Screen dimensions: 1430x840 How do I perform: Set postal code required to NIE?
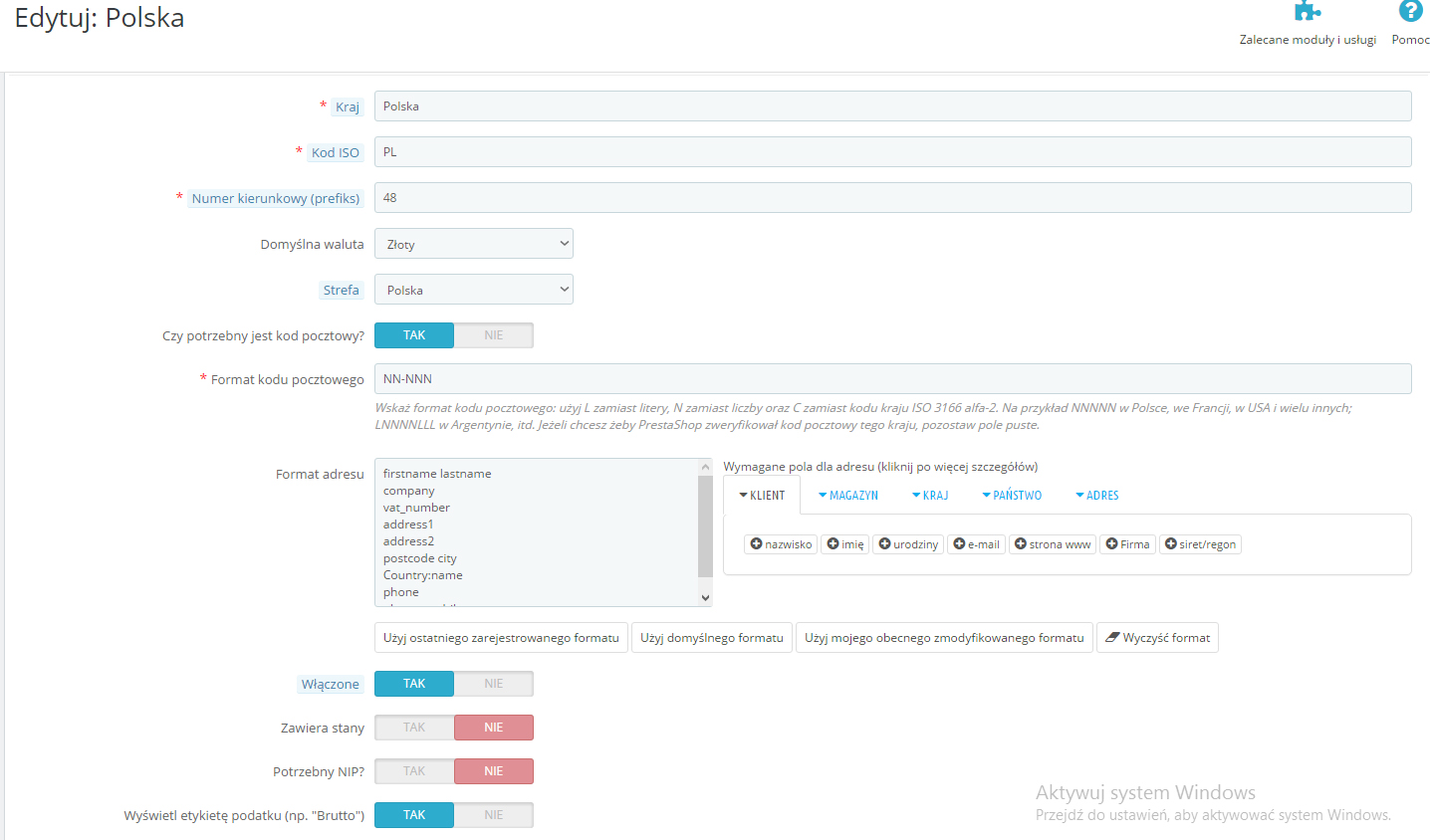(x=494, y=335)
